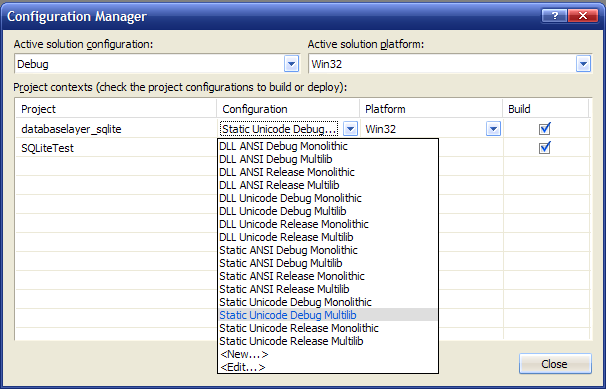
Task: Select Static Unicode Debug Monolithic
Action: [328, 302]
